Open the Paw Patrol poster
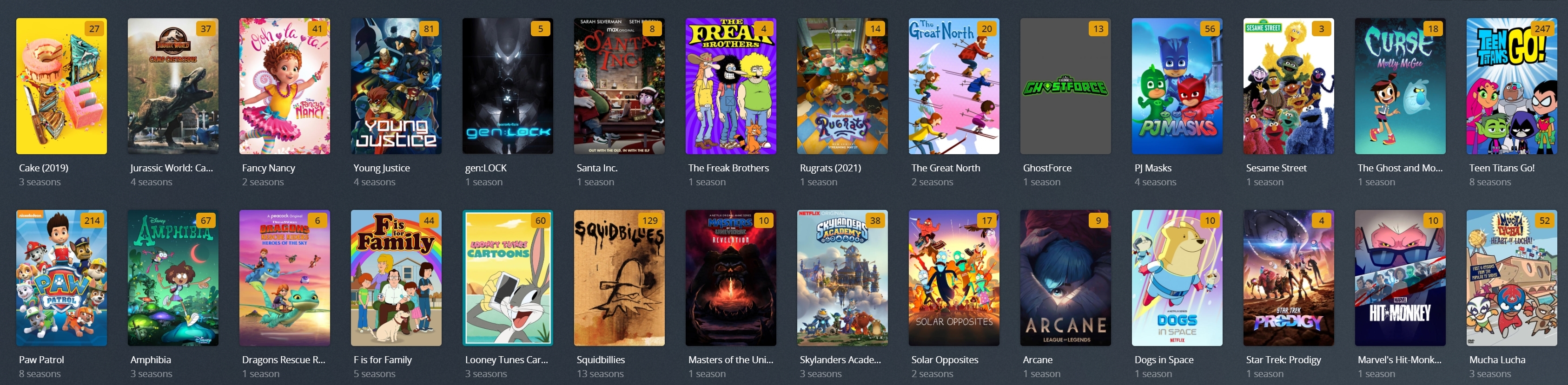Image resolution: width=1568 pixels, height=385 pixels. click(61, 278)
